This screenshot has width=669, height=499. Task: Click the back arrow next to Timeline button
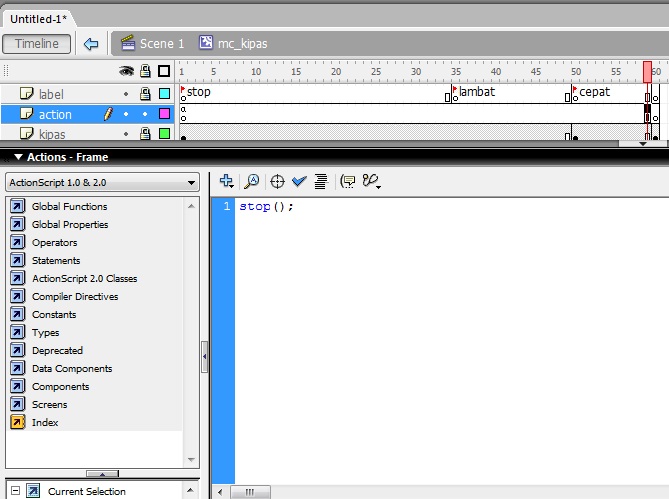point(91,44)
